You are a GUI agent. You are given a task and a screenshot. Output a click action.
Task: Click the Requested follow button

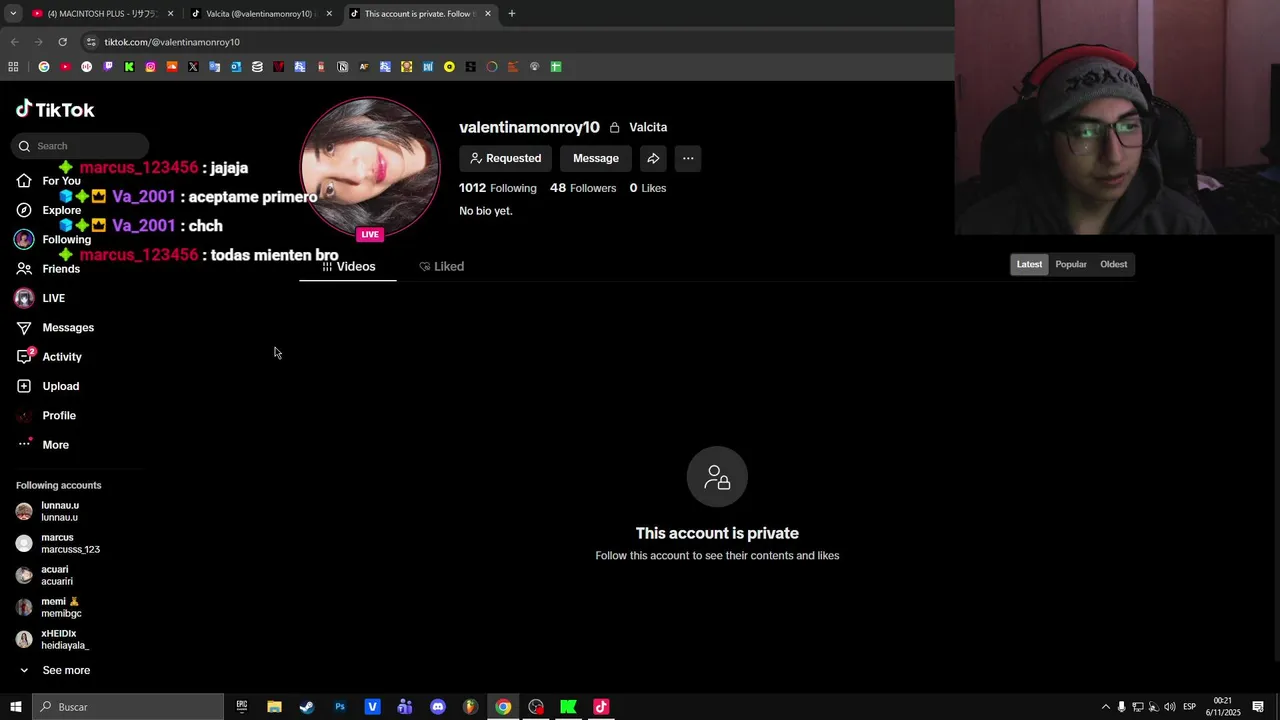click(x=505, y=158)
